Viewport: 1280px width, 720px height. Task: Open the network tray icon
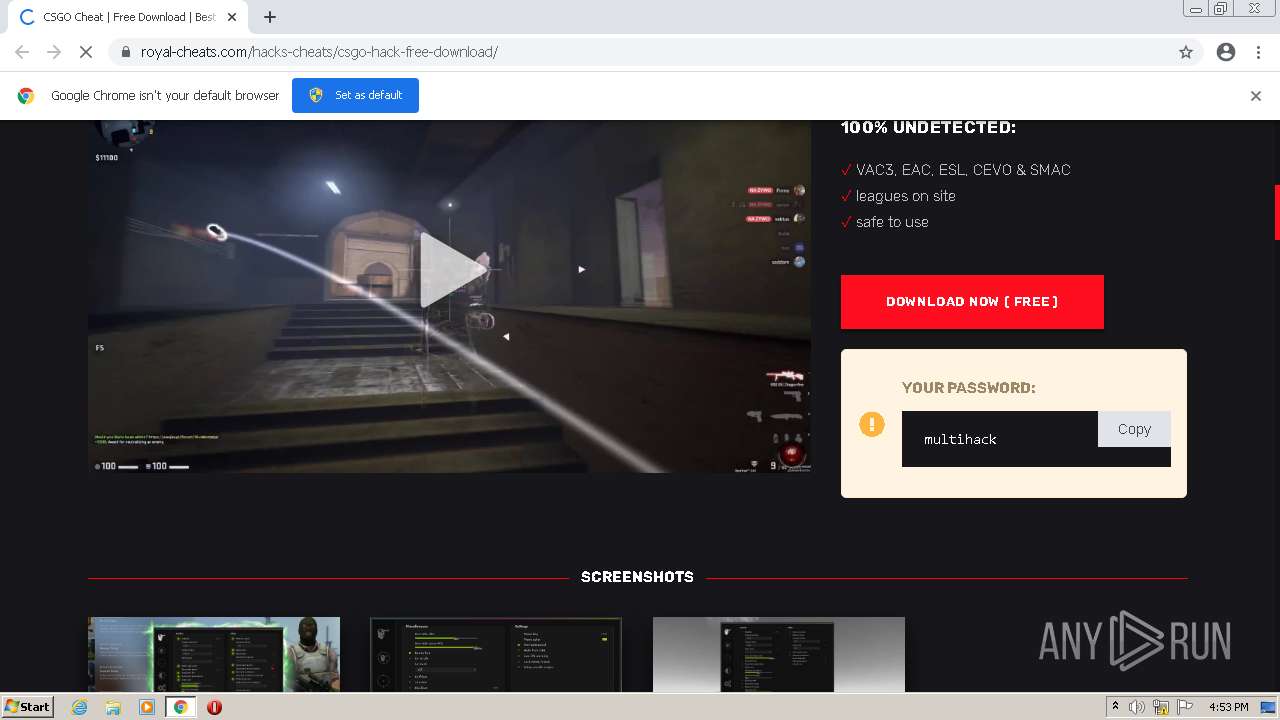click(1161, 707)
